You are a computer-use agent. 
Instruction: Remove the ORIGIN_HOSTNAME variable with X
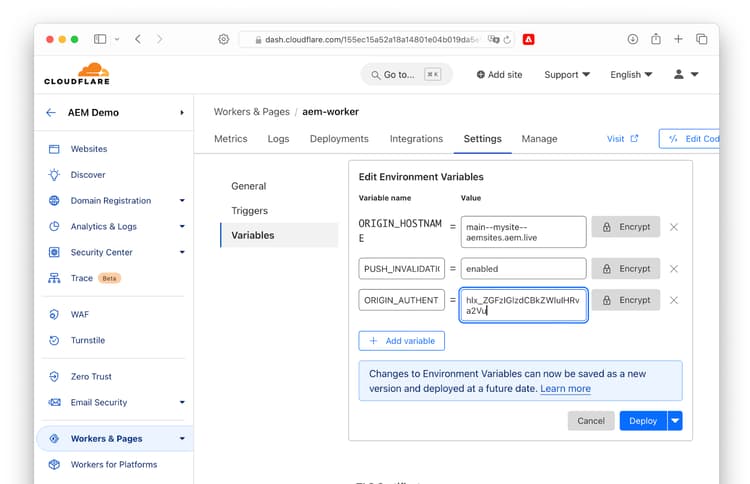tap(673, 227)
